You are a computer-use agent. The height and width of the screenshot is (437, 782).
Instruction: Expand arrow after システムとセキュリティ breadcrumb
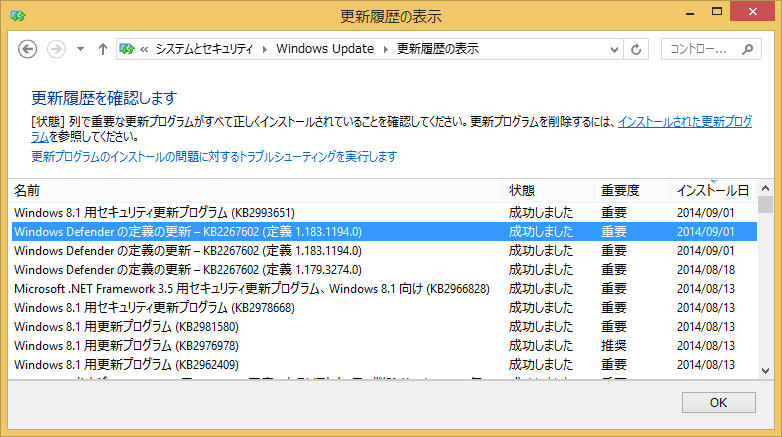(x=265, y=49)
